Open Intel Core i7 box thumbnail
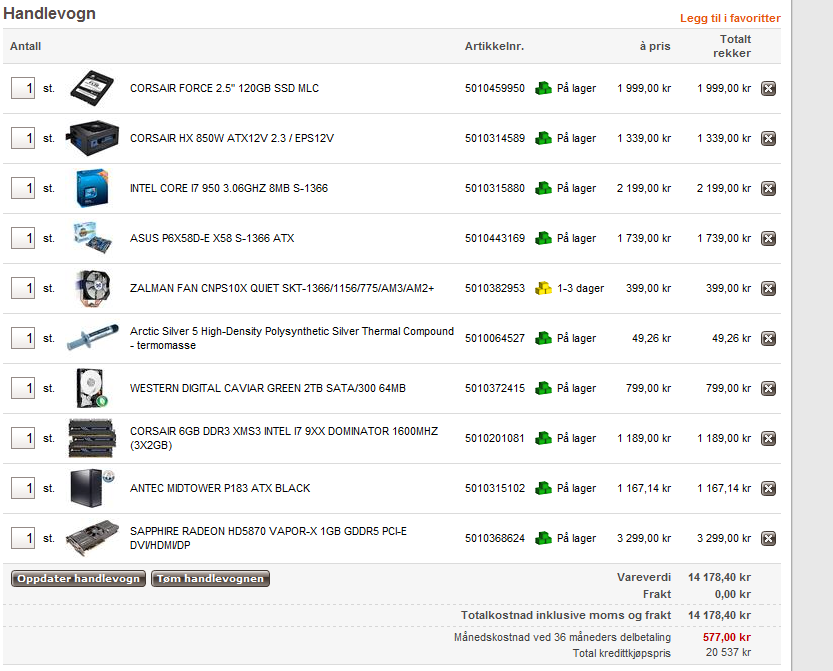This screenshot has width=833, height=671. (x=92, y=188)
